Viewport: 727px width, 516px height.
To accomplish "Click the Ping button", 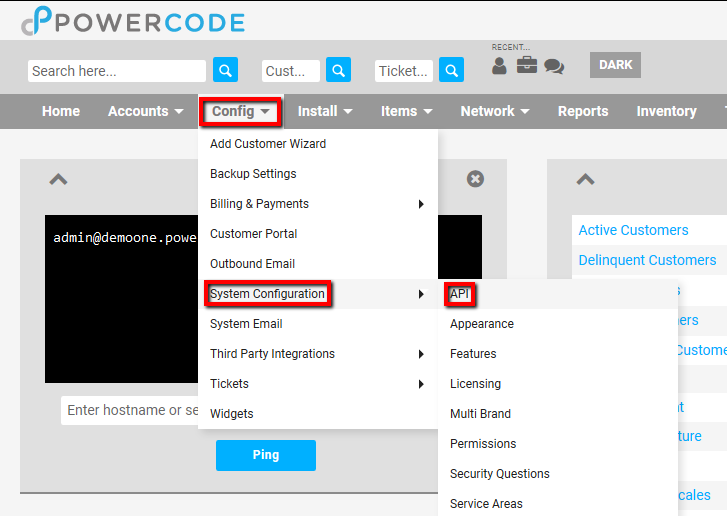I will click(266, 455).
